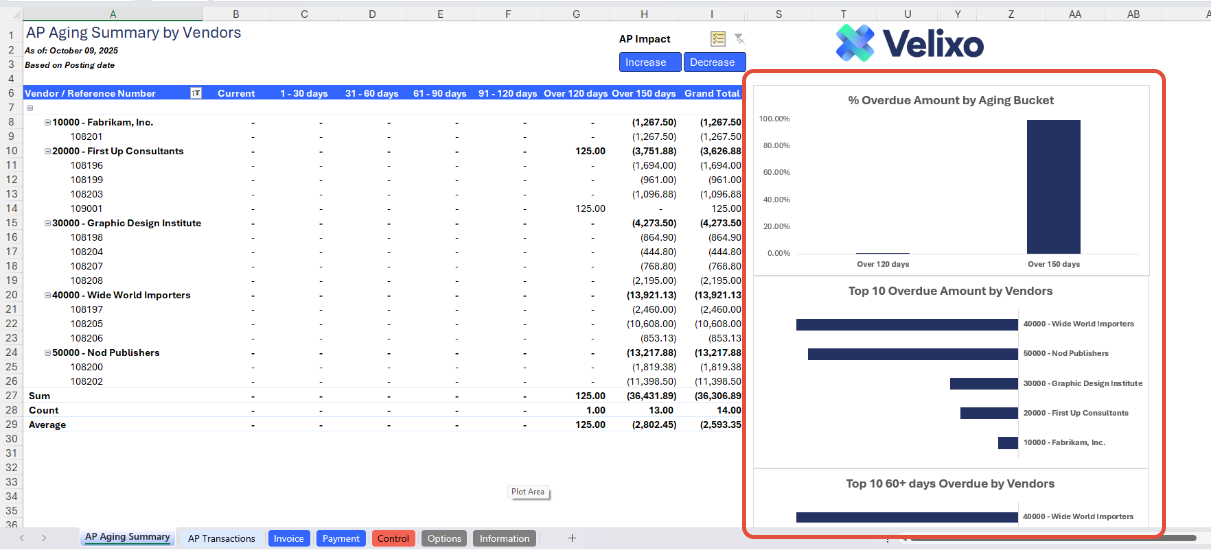Open Vendor / Reference Number filter dropdown
The image size is (1211, 550).
click(196, 93)
